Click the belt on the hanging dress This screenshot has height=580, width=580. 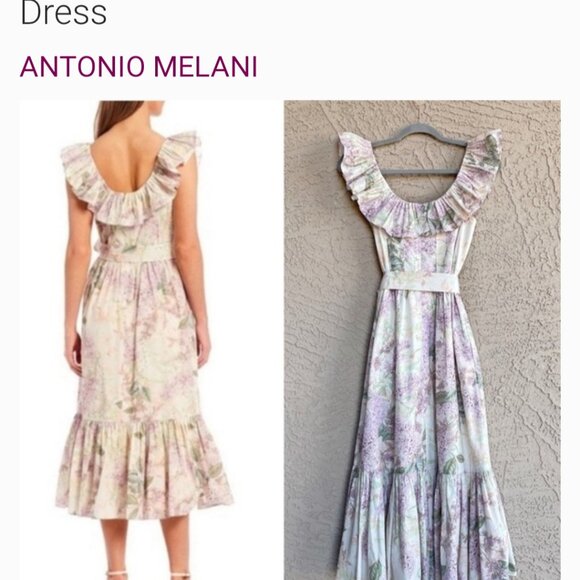click(421, 282)
